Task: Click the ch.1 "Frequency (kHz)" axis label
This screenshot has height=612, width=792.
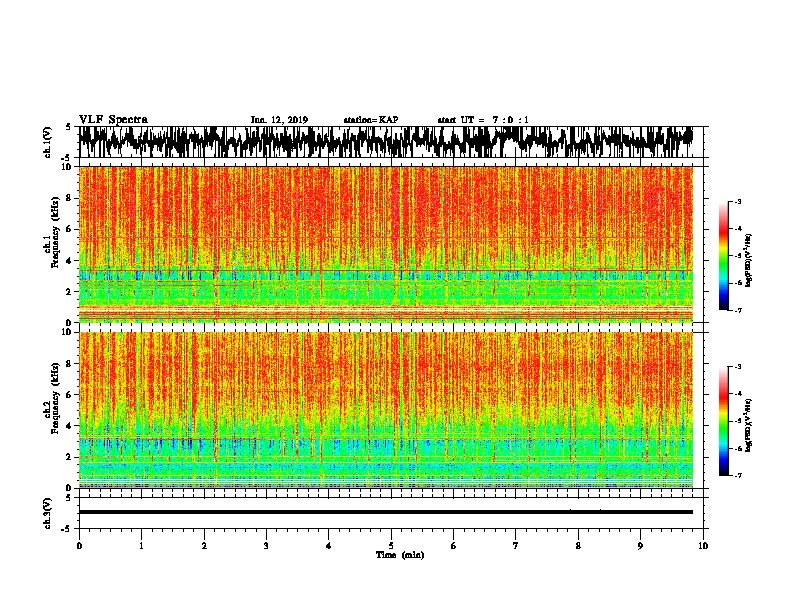Action: coord(55,232)
